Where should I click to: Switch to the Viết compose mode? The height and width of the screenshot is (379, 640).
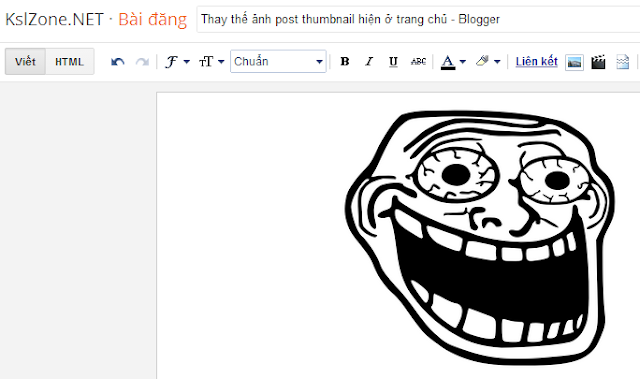(25, 62)
